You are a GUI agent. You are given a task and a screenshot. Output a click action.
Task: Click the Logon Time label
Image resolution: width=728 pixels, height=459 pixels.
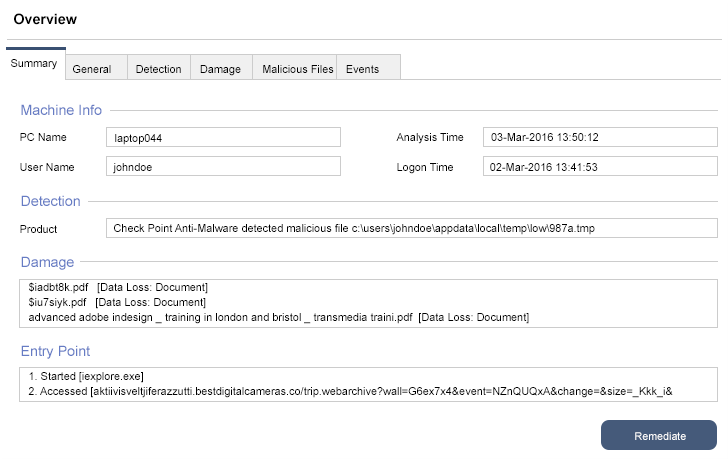[x=425, y=167]
